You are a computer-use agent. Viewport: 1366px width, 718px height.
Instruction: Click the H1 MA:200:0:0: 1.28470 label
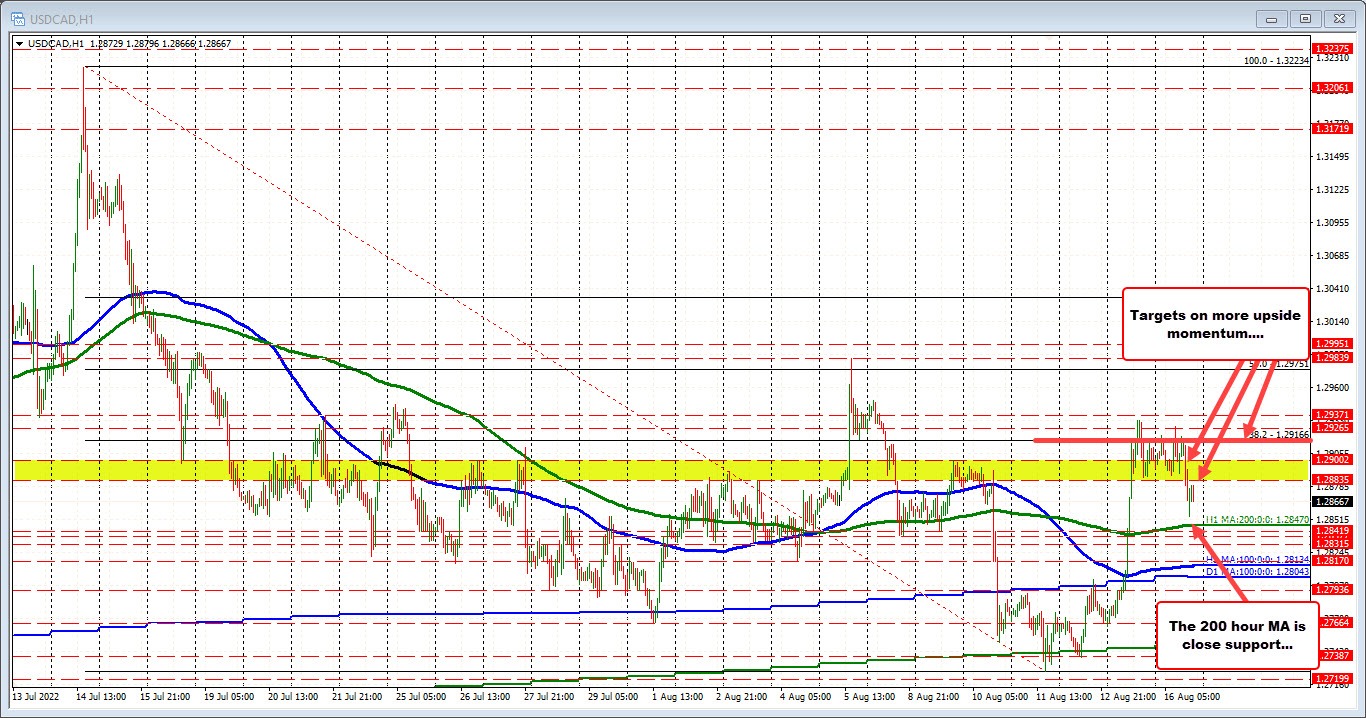(1256, 520)
